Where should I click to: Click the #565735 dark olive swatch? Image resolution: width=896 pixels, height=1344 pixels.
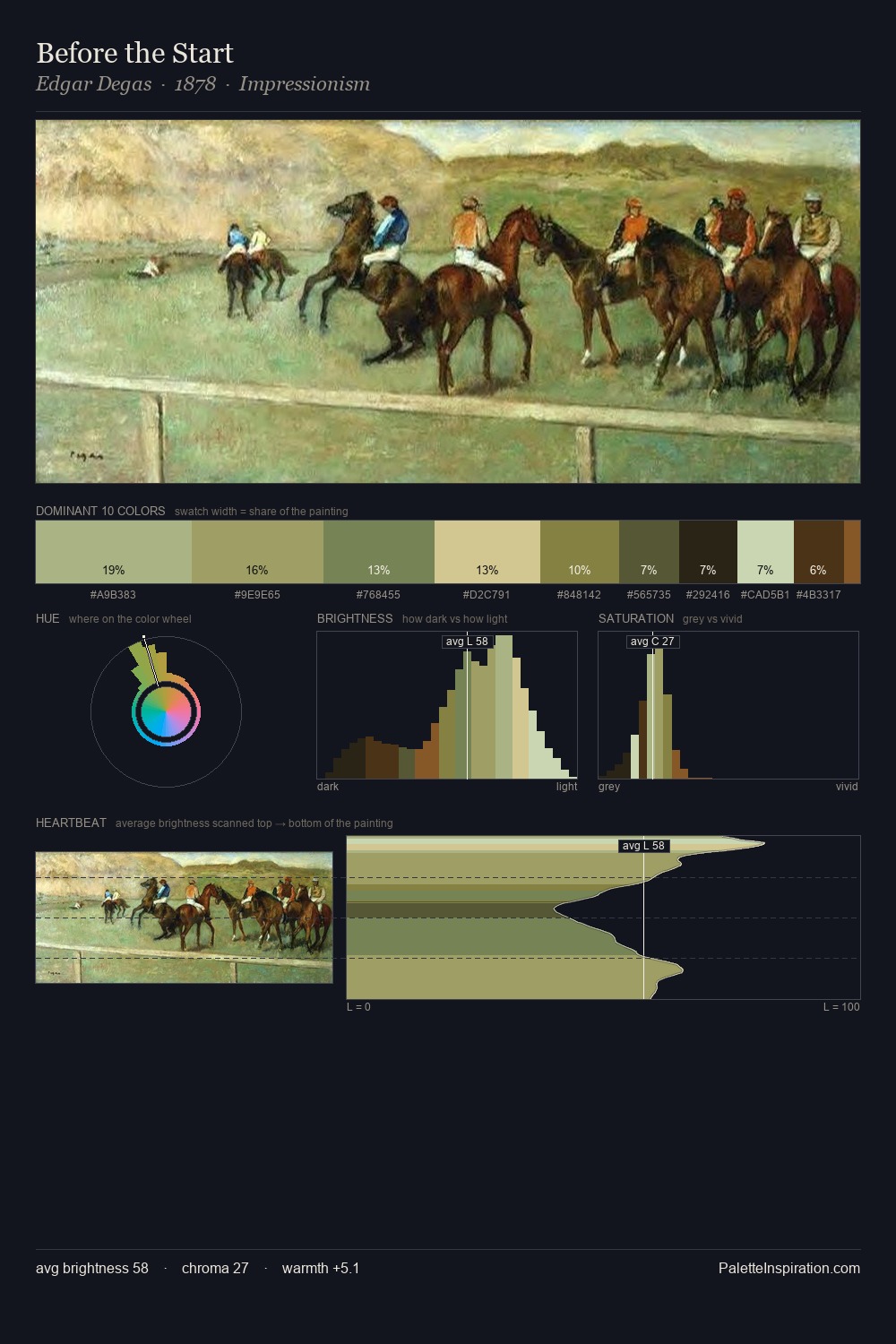point(649,552)
